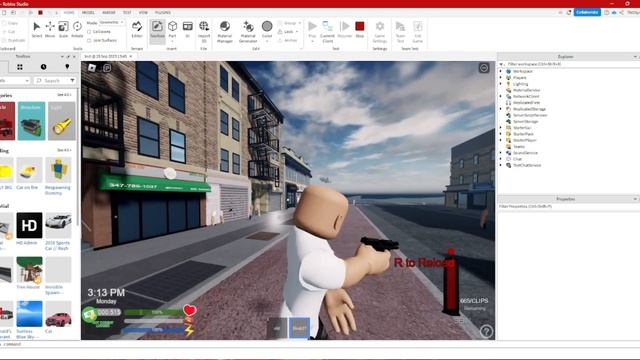Open the Roblox menu icon in viewport
The height and width of the screenshot is (360, 640).
[92, 68]
